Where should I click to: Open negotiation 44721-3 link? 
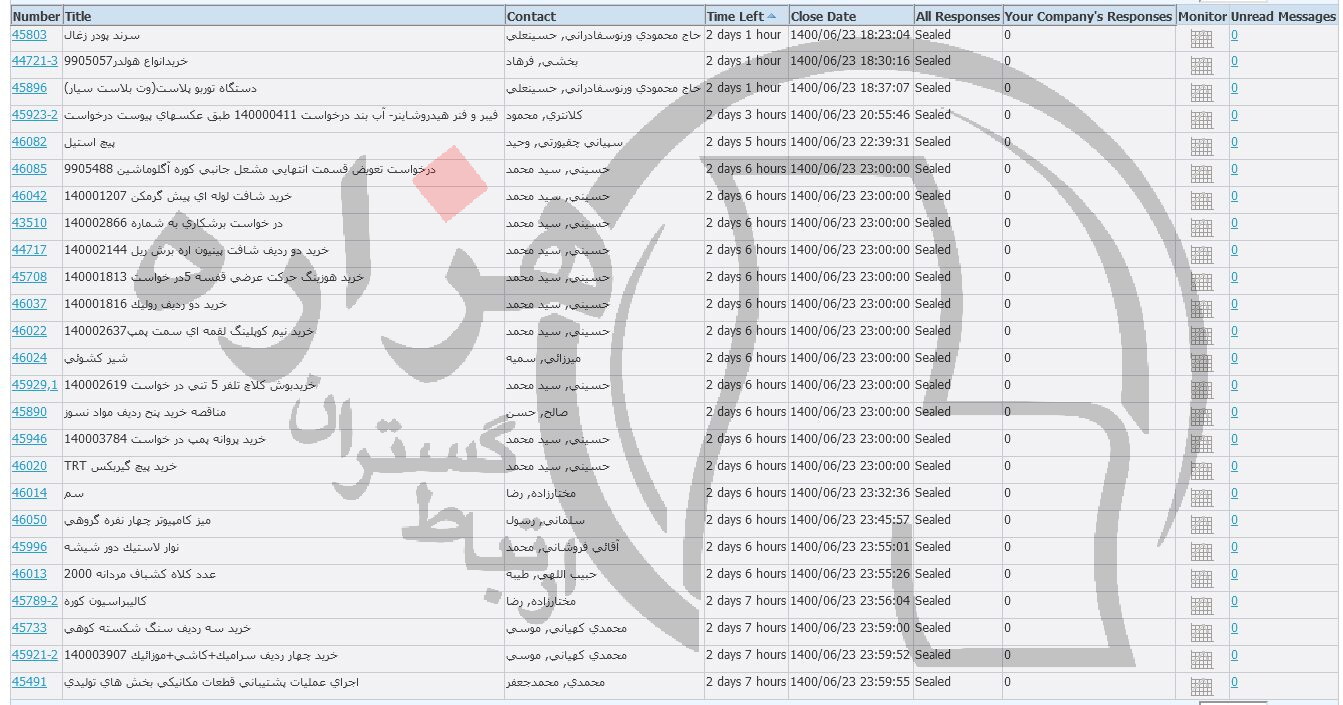tap(34, 62)
